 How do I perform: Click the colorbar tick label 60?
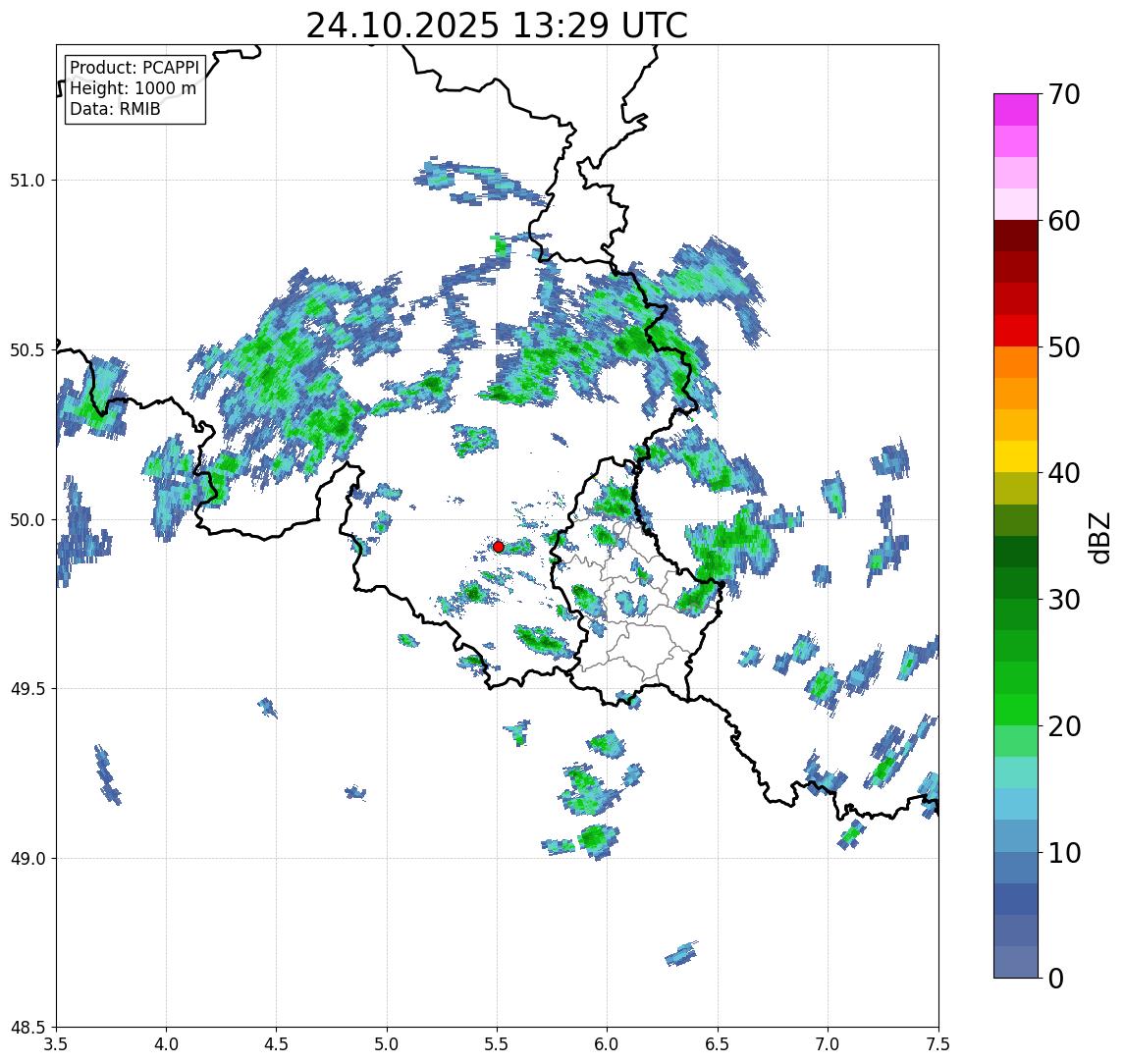1064,221
